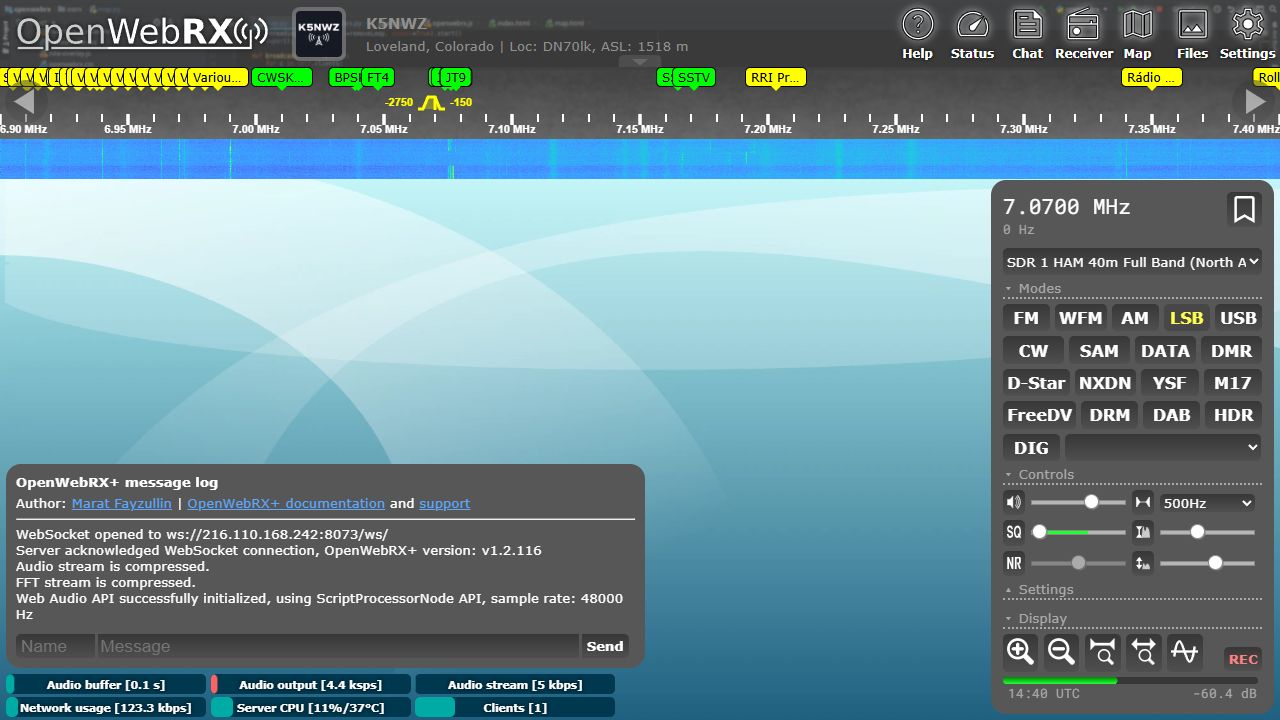Click the zoom in fully icon

coord(1102,652)
